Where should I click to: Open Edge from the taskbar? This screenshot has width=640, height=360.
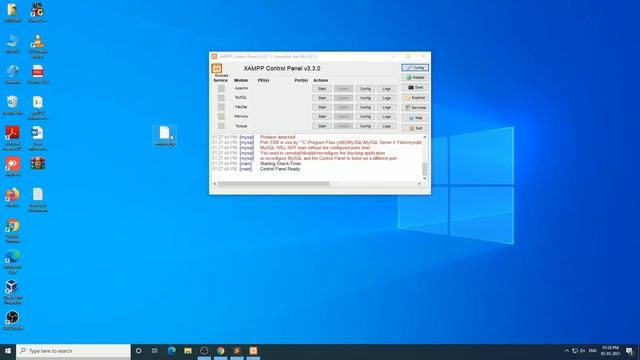[171, 351]
